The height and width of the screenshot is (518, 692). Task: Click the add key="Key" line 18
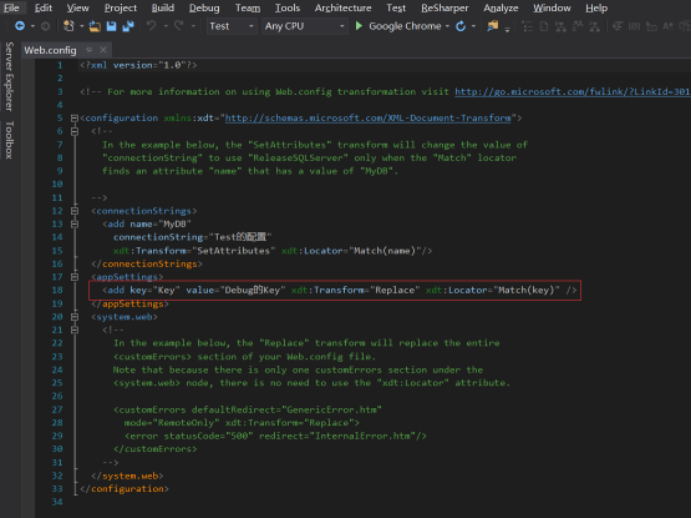click(340, 290)
